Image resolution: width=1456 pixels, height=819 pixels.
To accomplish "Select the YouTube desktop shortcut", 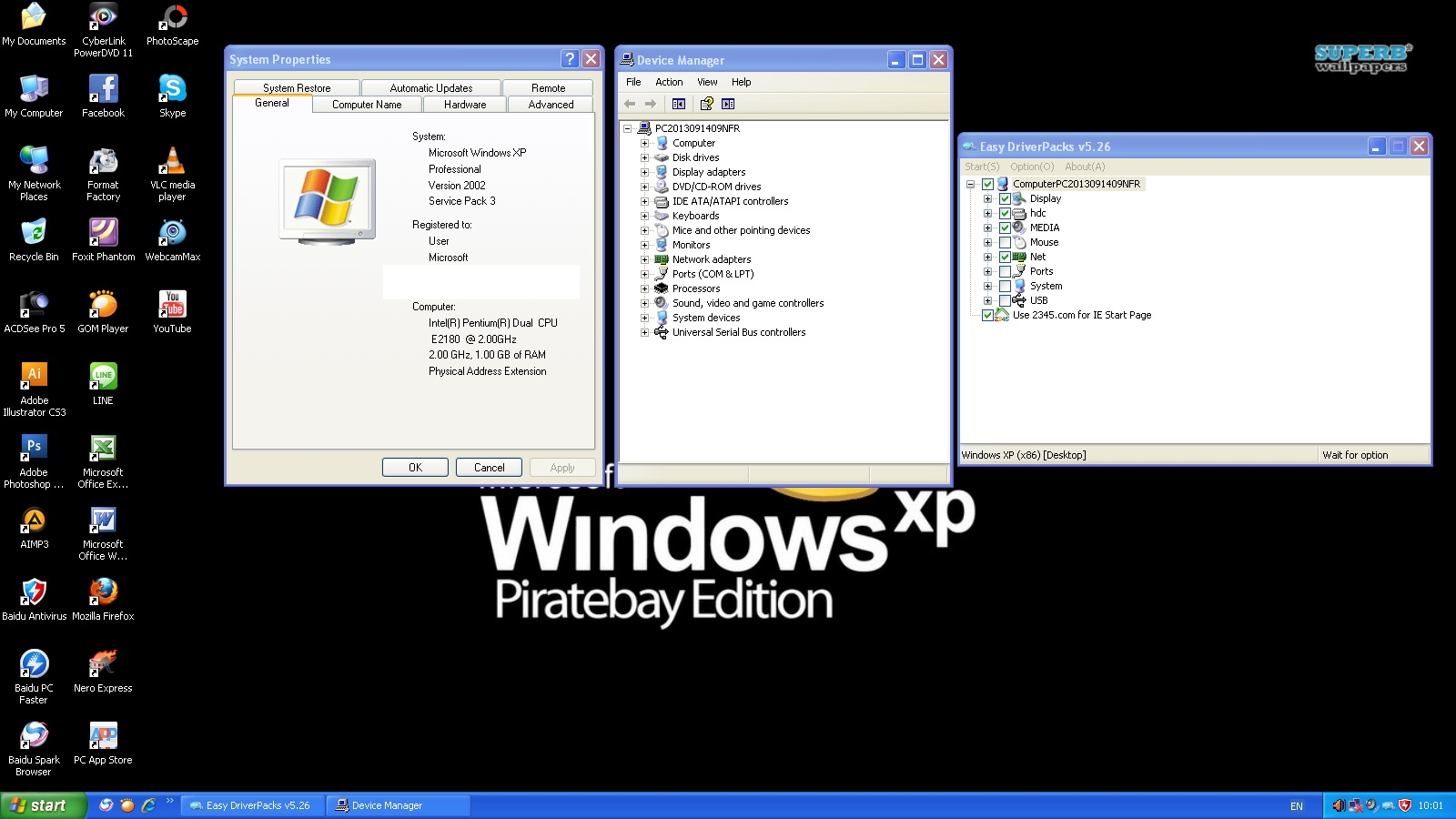I will [172, 312].
